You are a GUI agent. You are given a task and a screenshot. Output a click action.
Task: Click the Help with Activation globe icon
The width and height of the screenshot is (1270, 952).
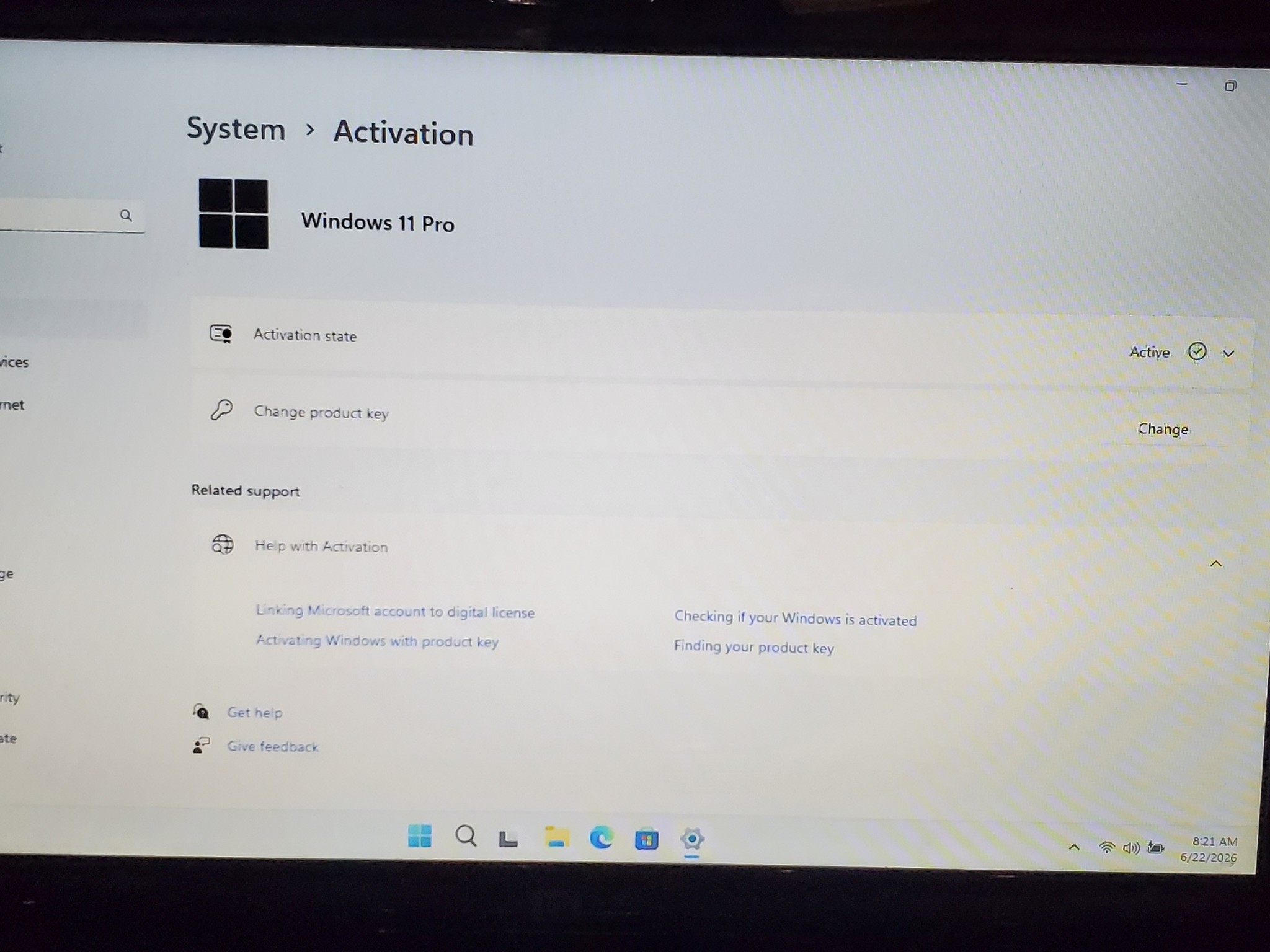223,544
